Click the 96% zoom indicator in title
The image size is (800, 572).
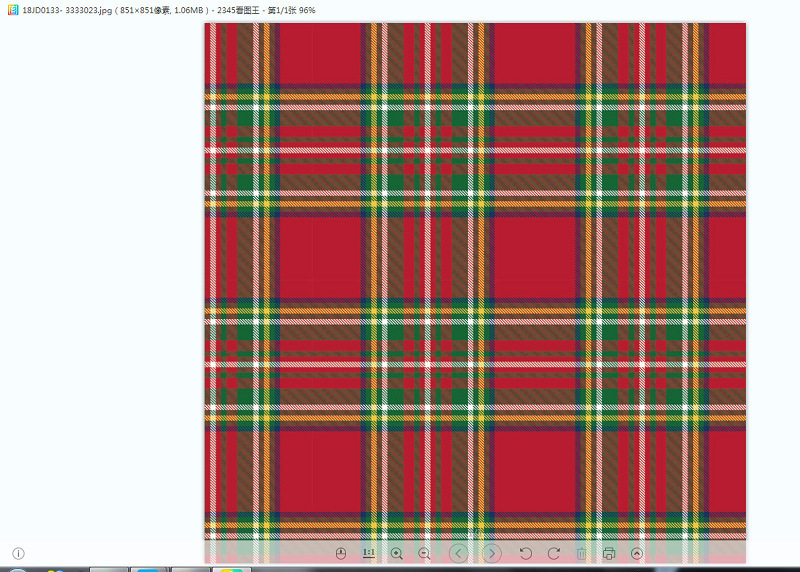(x=307, y=10)
